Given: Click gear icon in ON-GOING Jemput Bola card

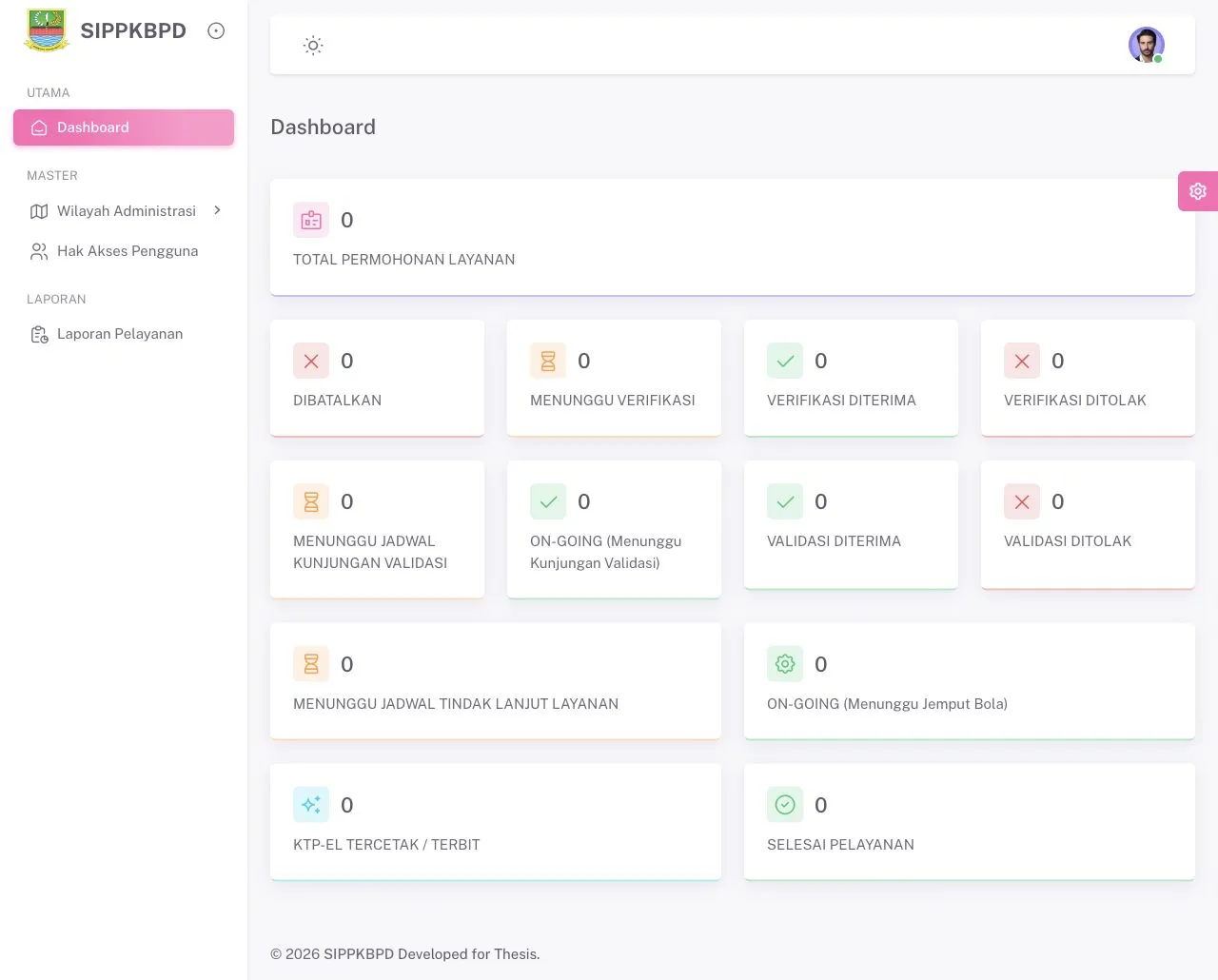Looking at the screenshot, I should (x=785, y=664).
